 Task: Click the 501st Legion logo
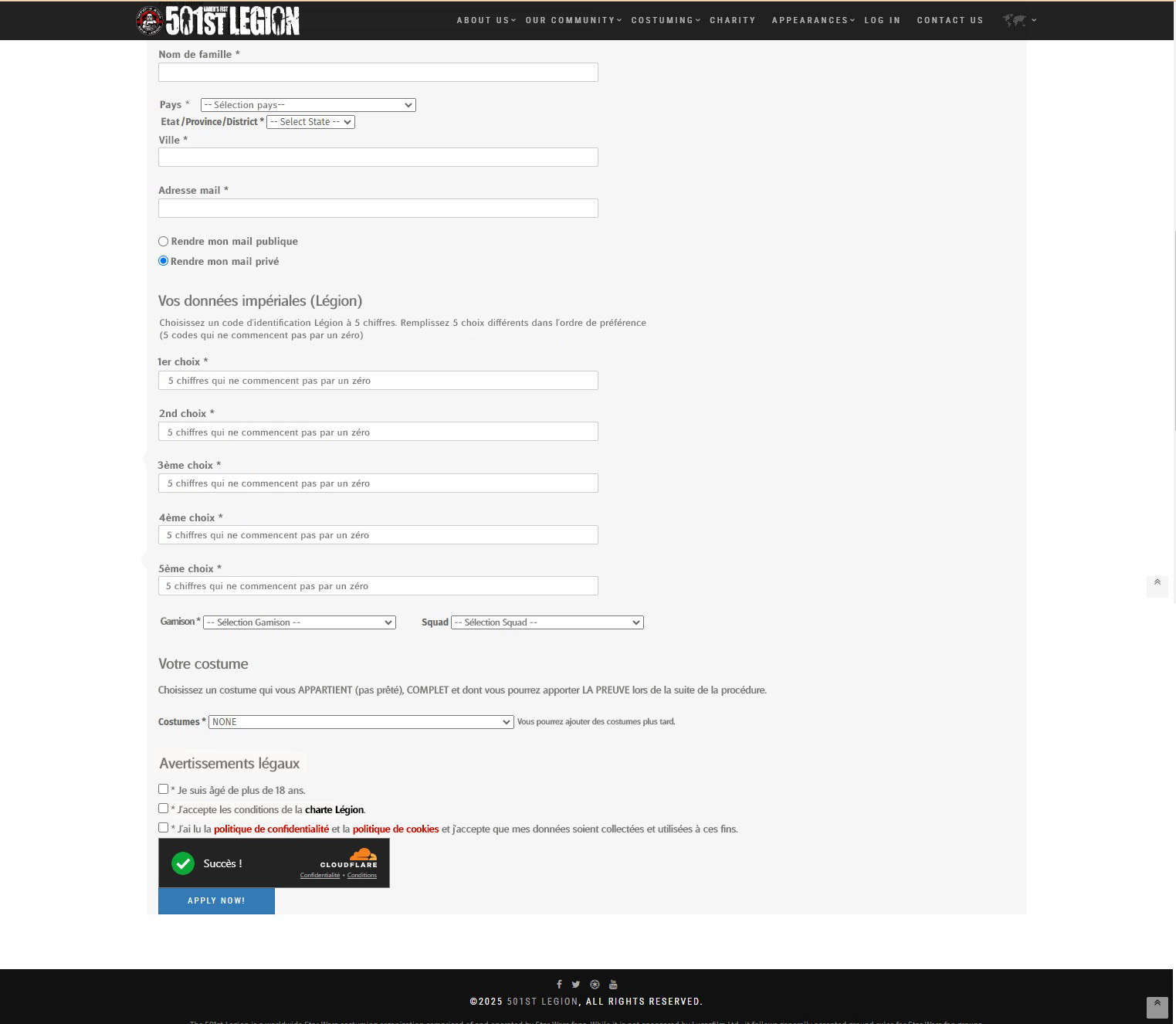click(217, 21)
